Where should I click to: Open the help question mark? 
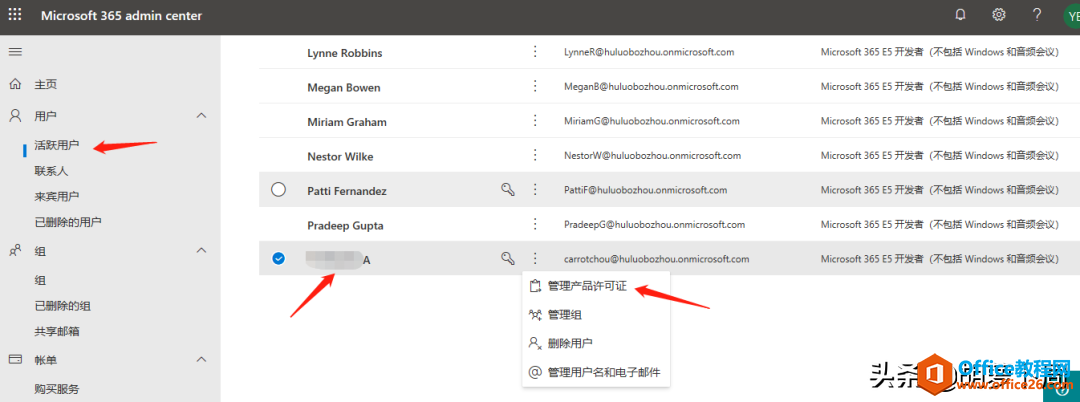(x=1037, y=15)
